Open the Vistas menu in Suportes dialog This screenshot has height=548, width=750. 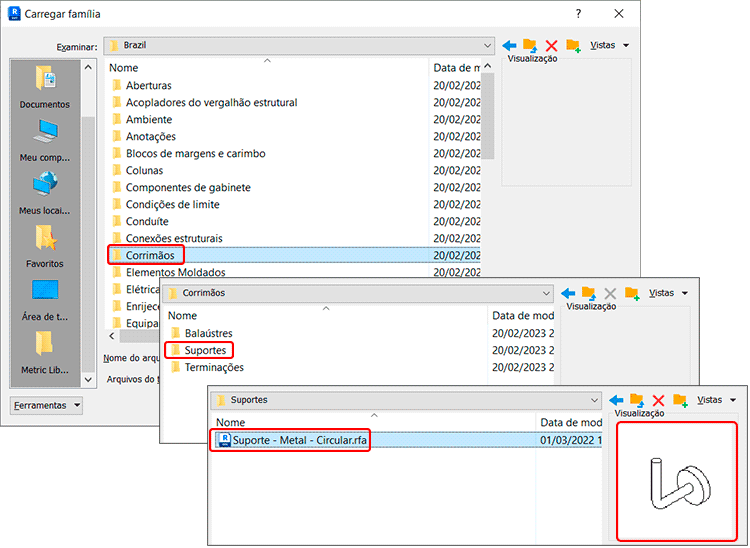coord(714,400)
